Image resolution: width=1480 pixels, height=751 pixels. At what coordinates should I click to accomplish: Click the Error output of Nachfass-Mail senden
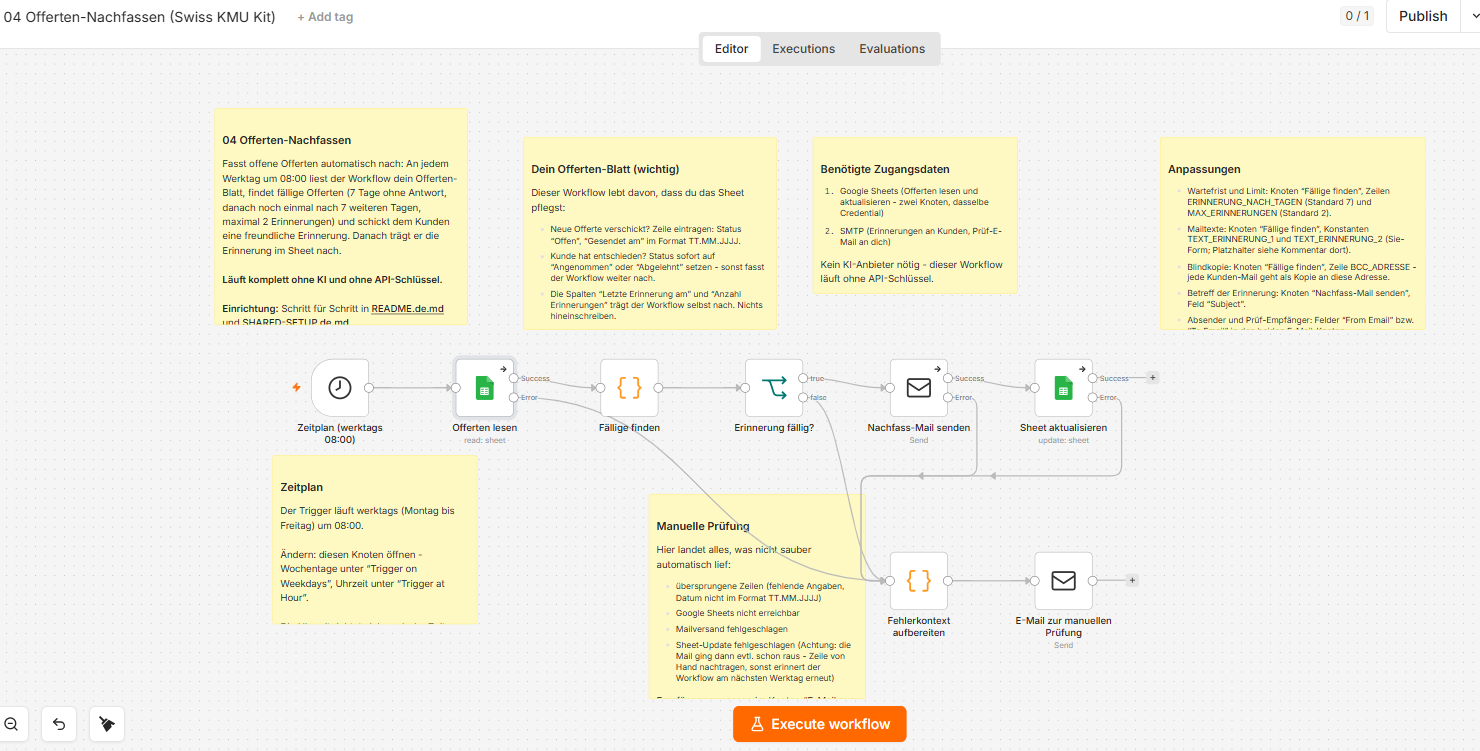click(948, 398)
